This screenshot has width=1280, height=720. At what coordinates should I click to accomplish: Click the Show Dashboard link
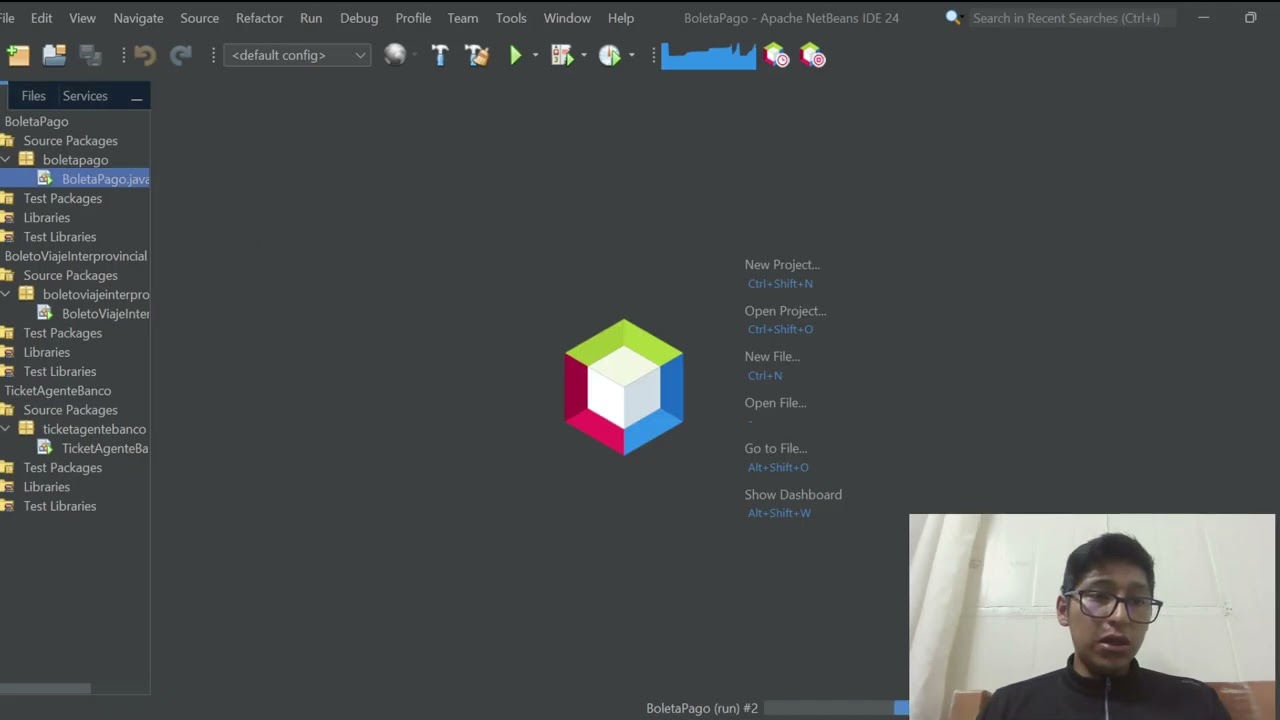[793, 495]
